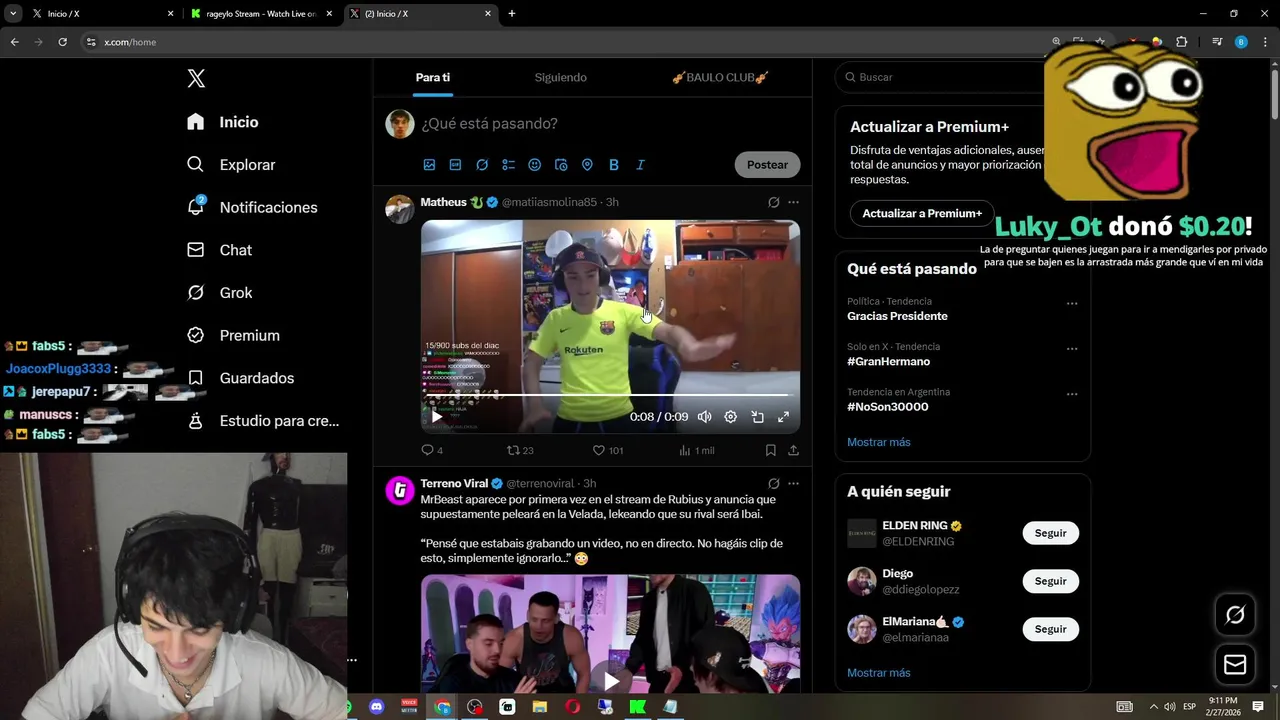Toggle bold text in composer

click(x=614, y=165)
